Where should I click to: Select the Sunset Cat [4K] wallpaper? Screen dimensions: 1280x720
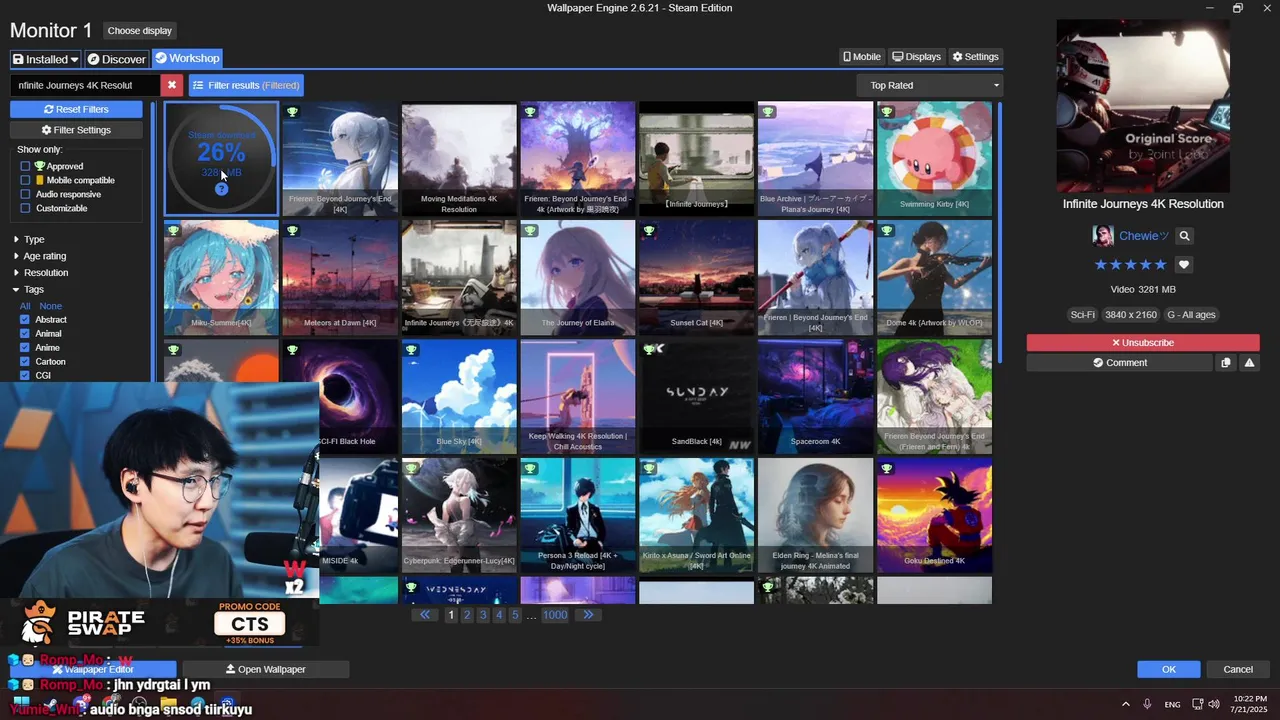(696, 278)
